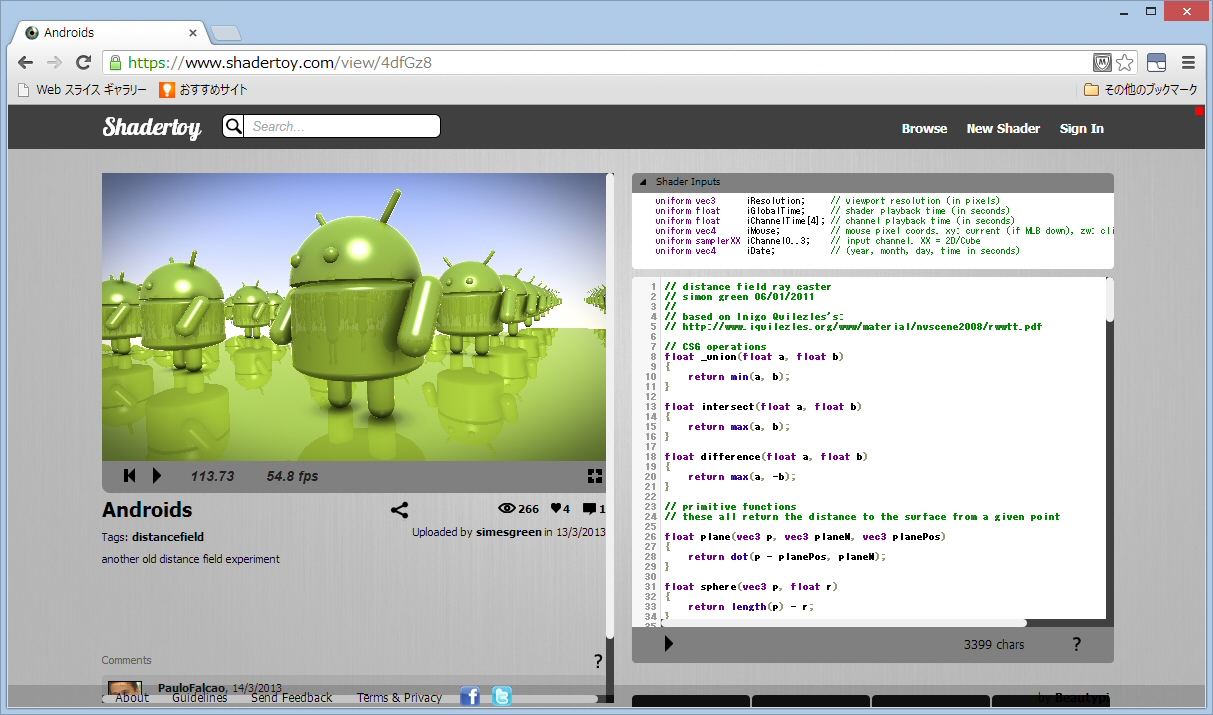
Task: Open New Shader from the navigation bar
Action: click(x=1003, y=128)
